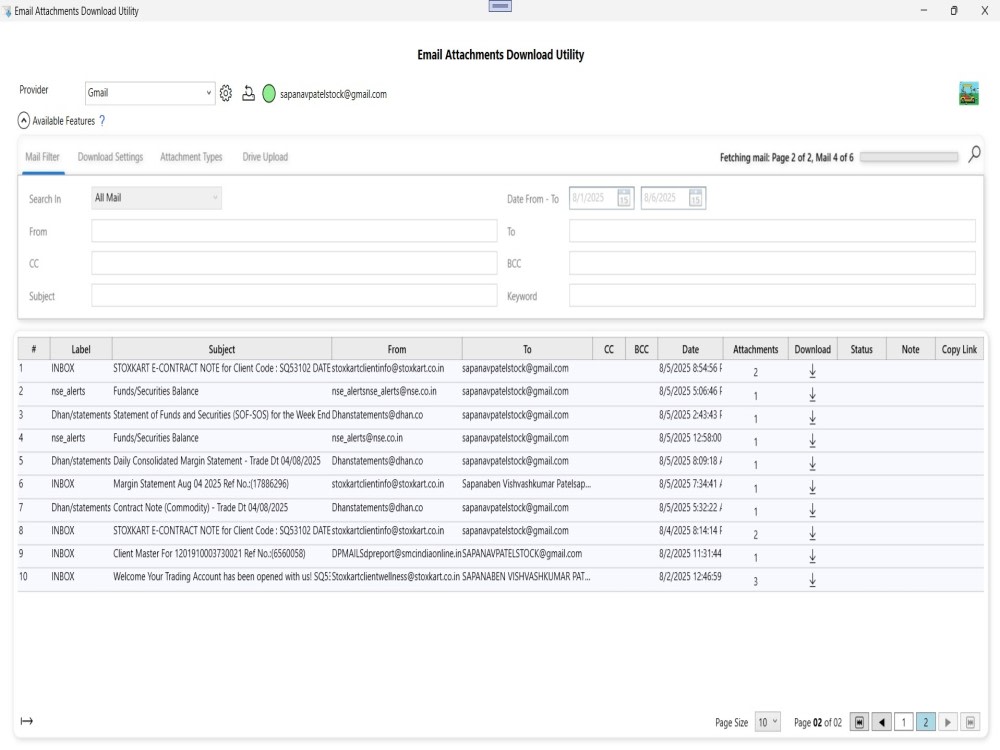Screen dimensions: 1000x750
Task: Sort by the Subject column header
Action: coord(222,349)
